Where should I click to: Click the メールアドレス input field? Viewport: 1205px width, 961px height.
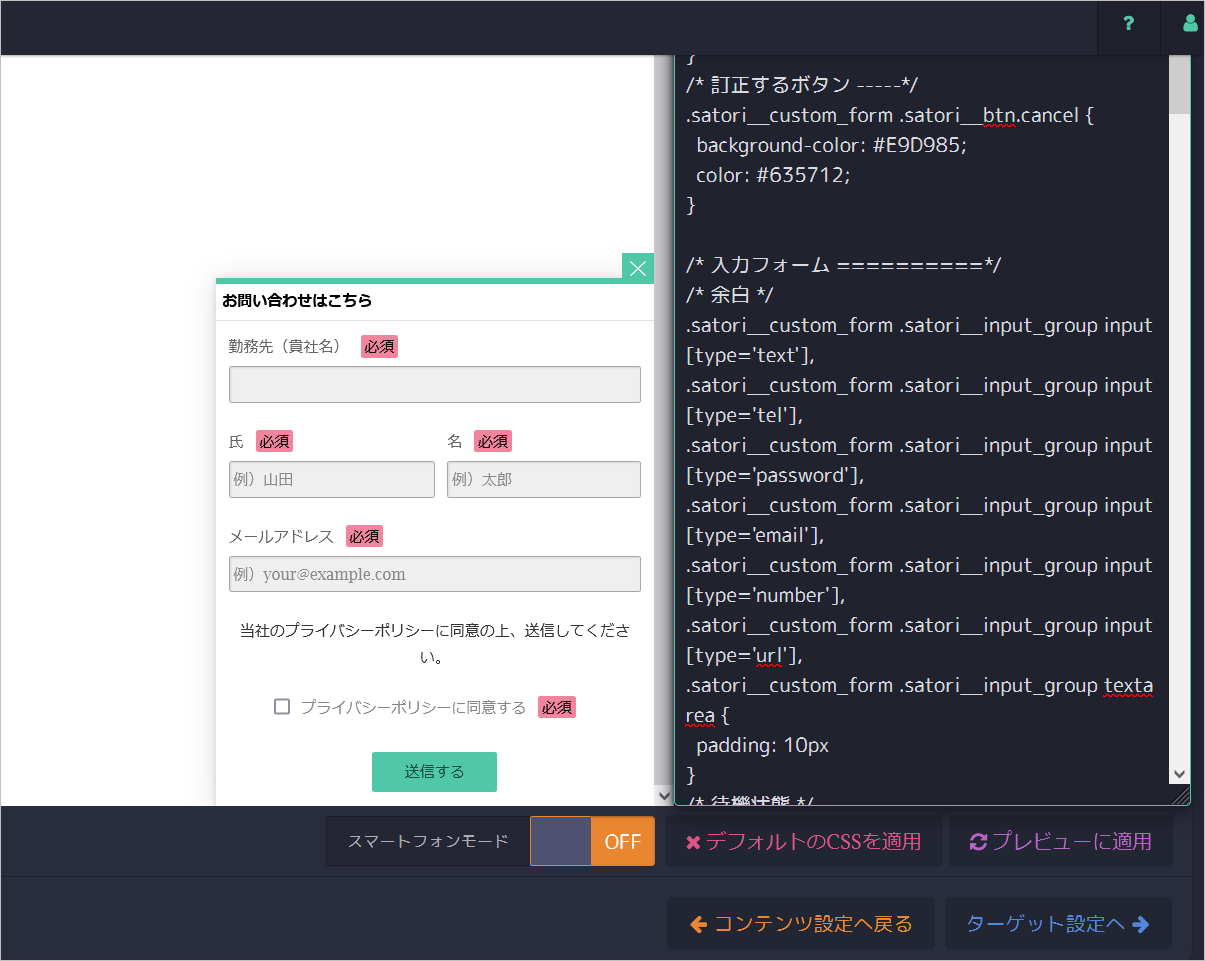pos(434,574)
